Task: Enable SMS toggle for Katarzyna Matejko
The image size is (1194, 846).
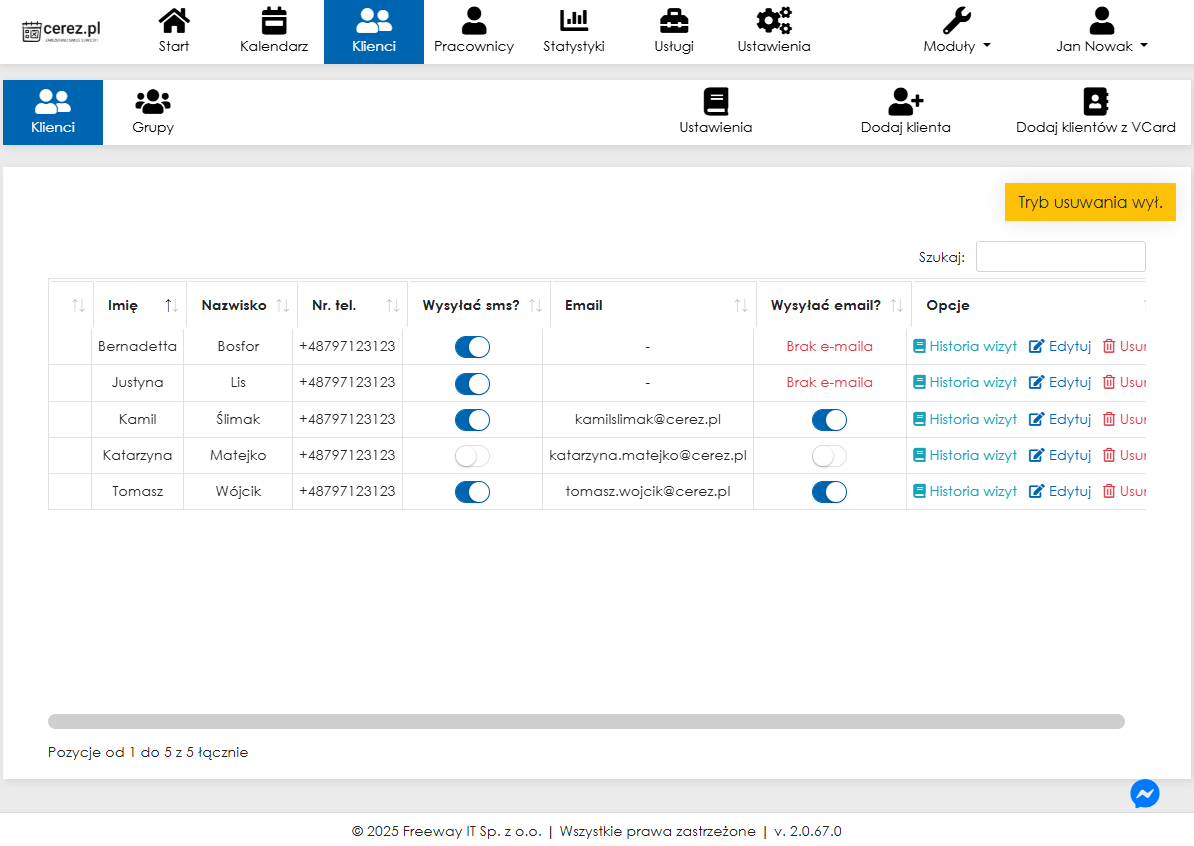Action: point(472,456)
